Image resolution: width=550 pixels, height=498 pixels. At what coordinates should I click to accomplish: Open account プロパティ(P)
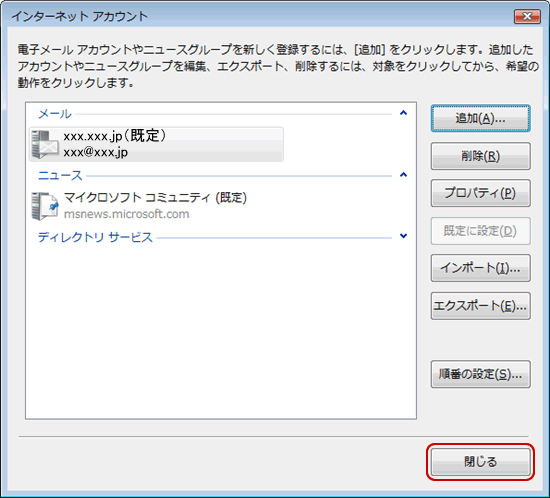481,193
